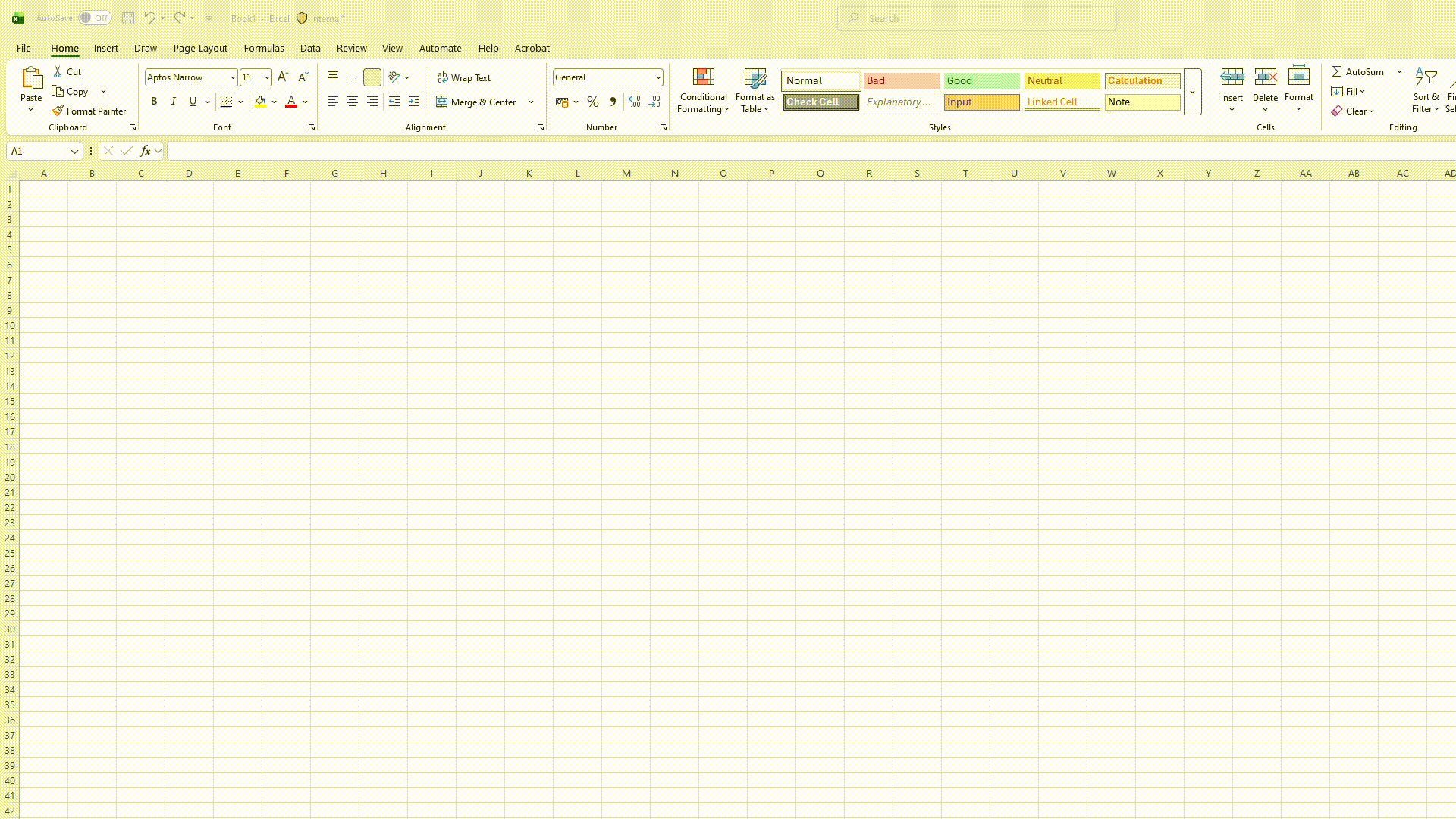Switch to the Page Layout tab
1456x819 pixels.
tap(200, 48)
